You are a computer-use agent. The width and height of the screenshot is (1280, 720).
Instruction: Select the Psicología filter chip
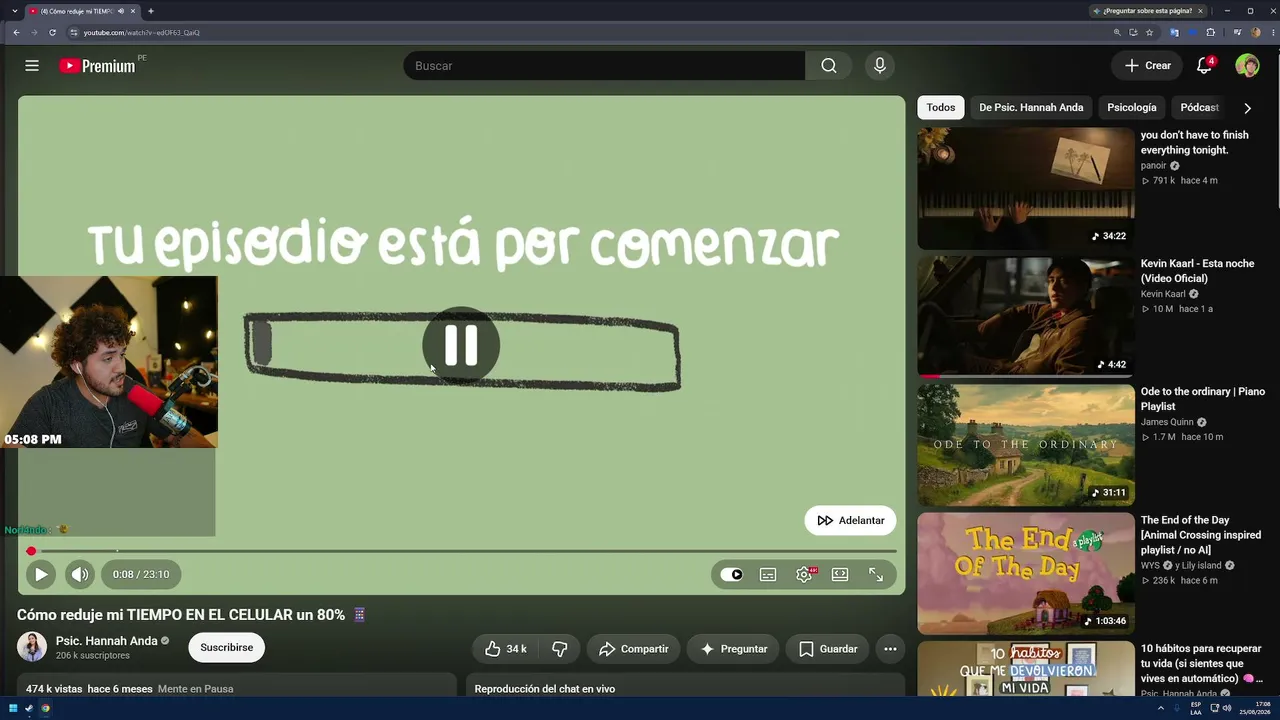click(1132, 107)
